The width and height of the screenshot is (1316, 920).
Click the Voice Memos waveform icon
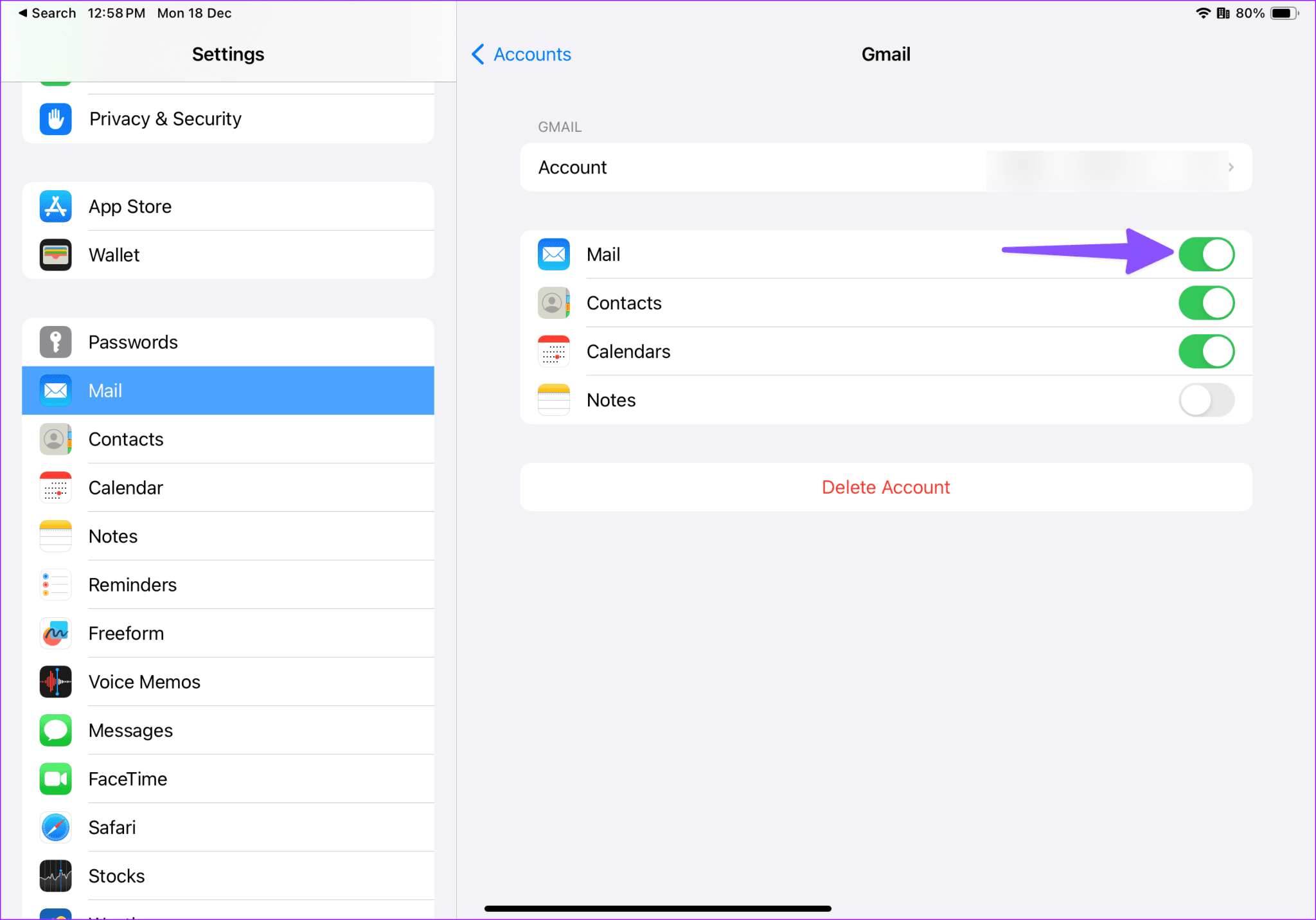[x=55, y=681]
